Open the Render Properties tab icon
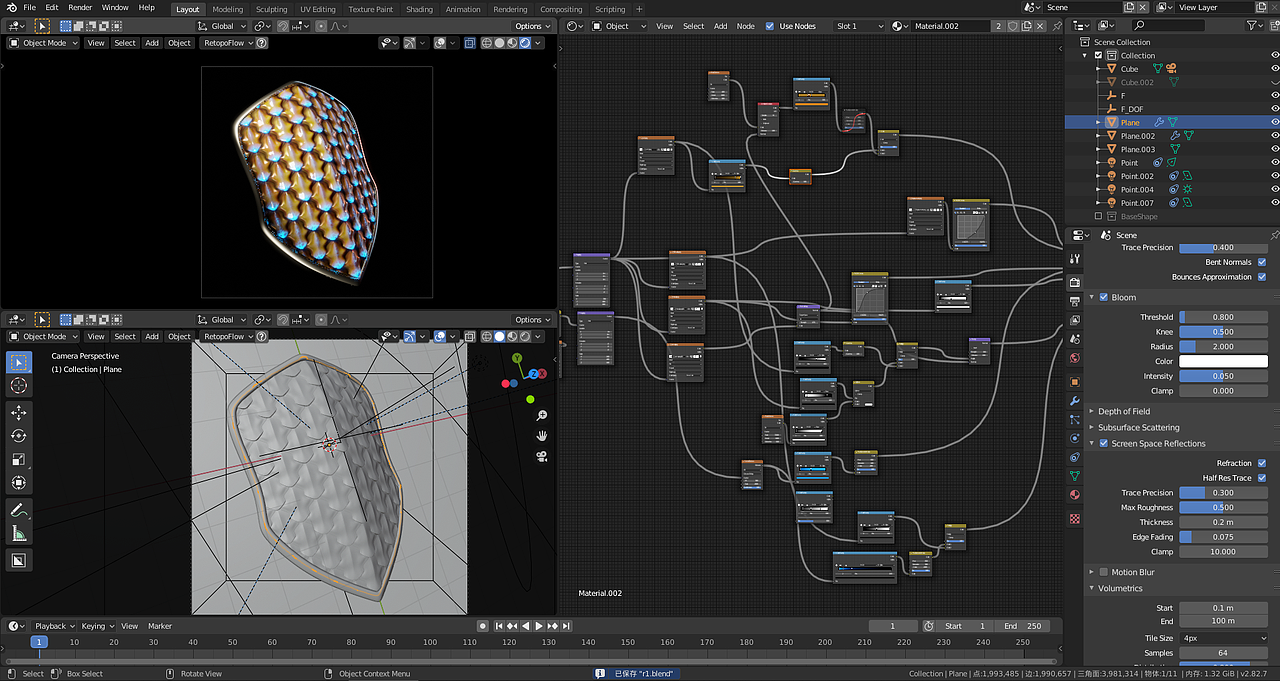The image size is (1280, 681). point(1075,280)
